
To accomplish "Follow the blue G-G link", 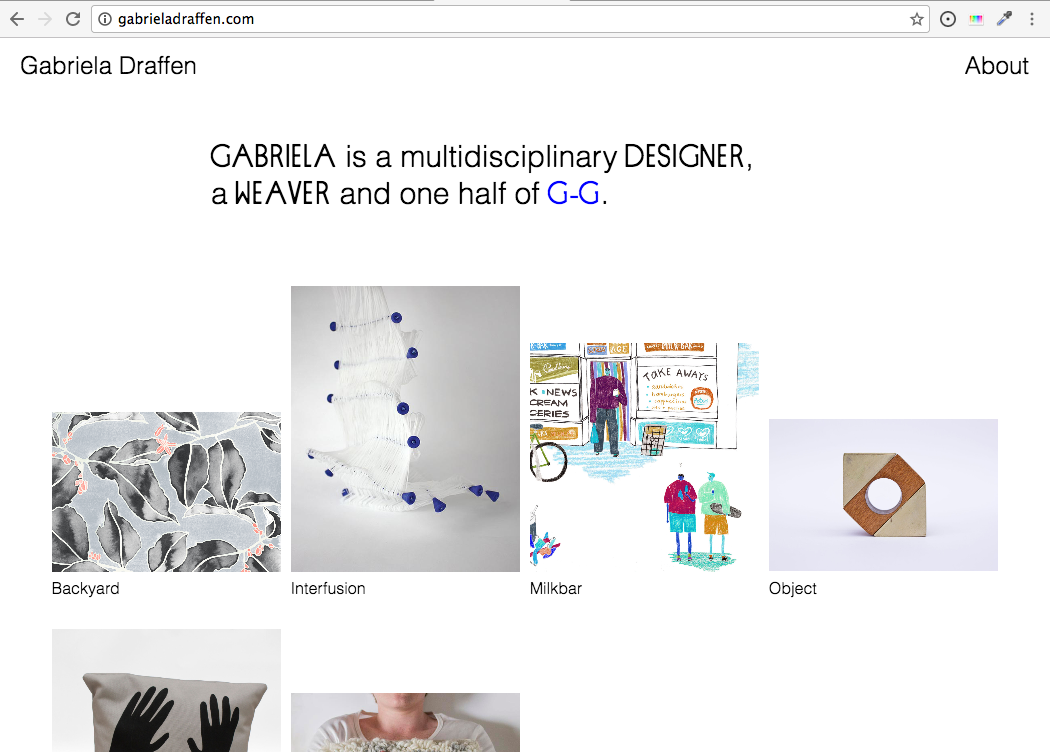I will [x=573, y=194].
